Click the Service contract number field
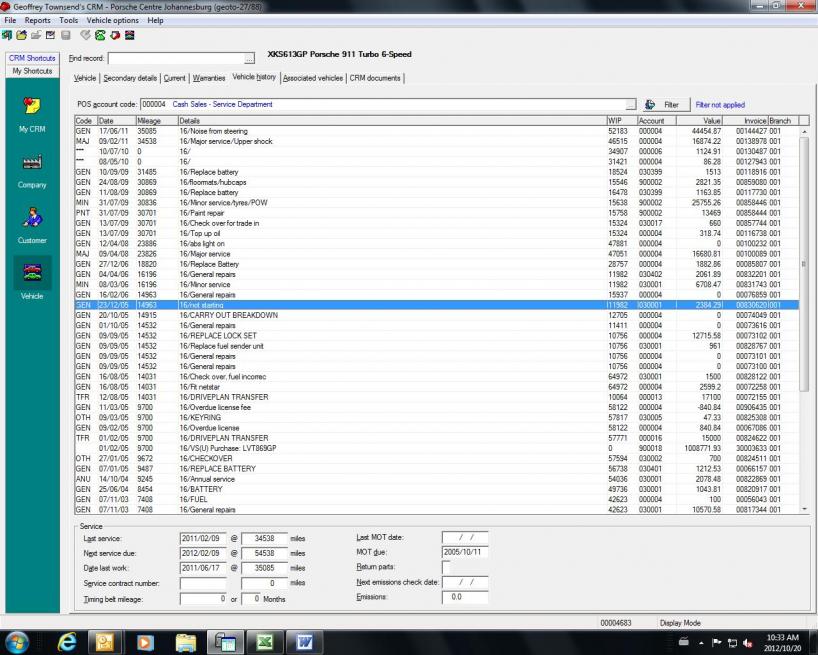This screenshot has width=818, height=655. point(217,583)
